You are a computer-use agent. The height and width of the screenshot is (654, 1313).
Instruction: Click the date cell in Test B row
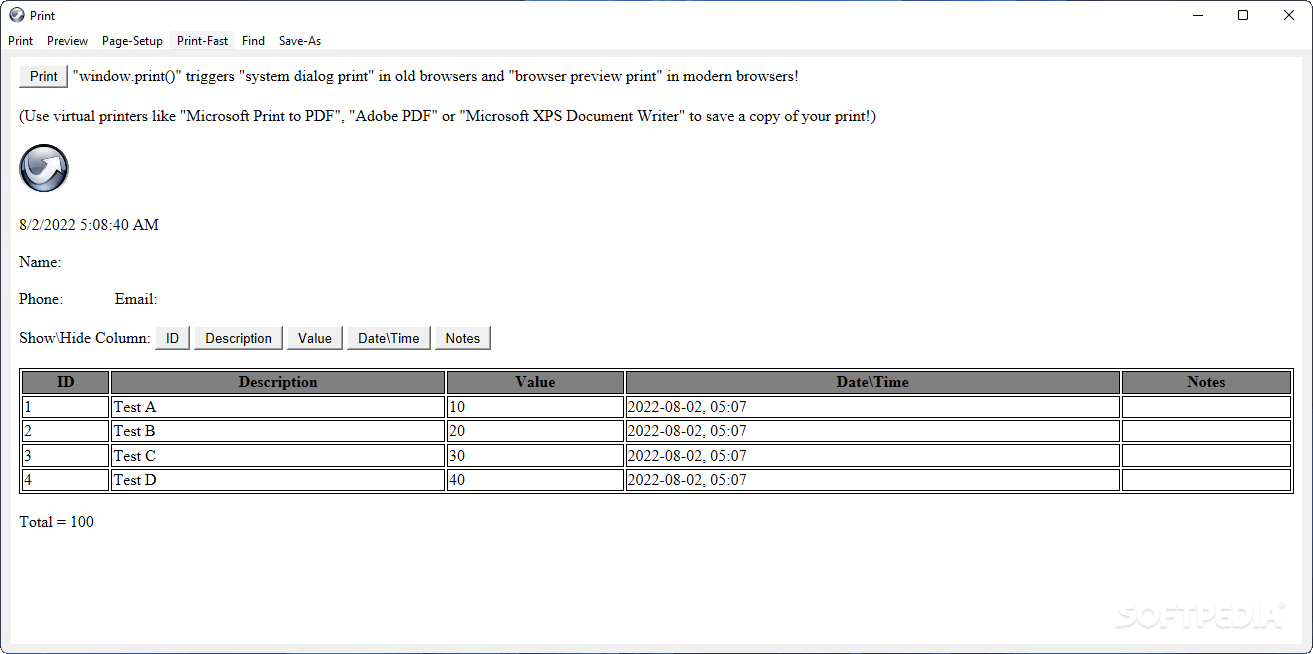(x=873, y=431)
